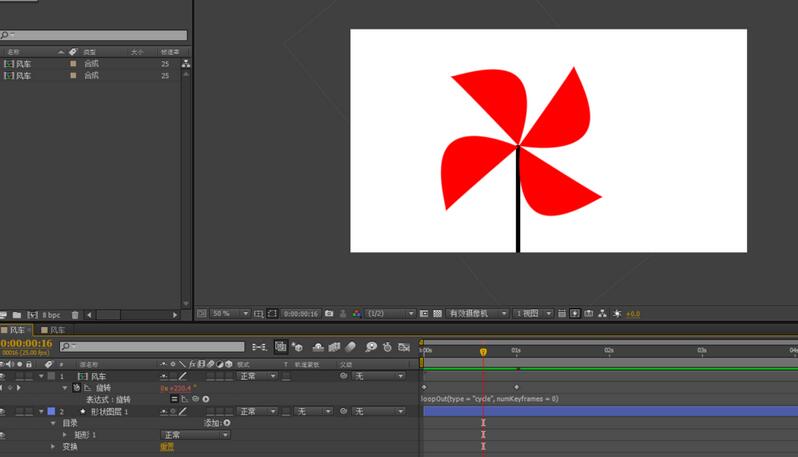
Task: Click the trash icon in Project panel
Action: click(75, 315)
